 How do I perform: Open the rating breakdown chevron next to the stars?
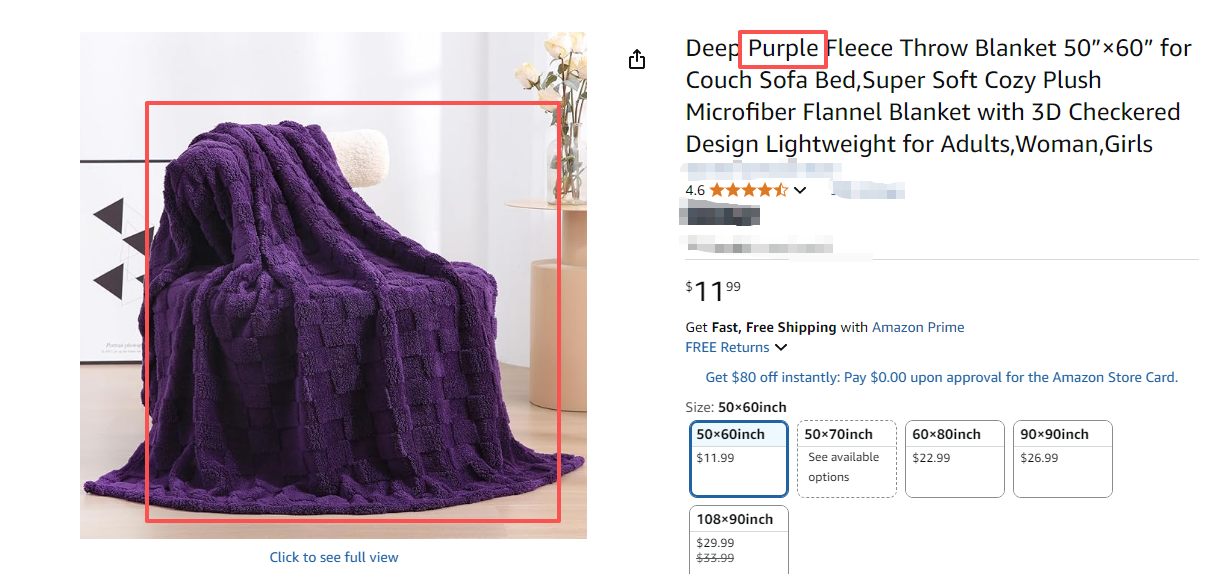tap(800, 190)
